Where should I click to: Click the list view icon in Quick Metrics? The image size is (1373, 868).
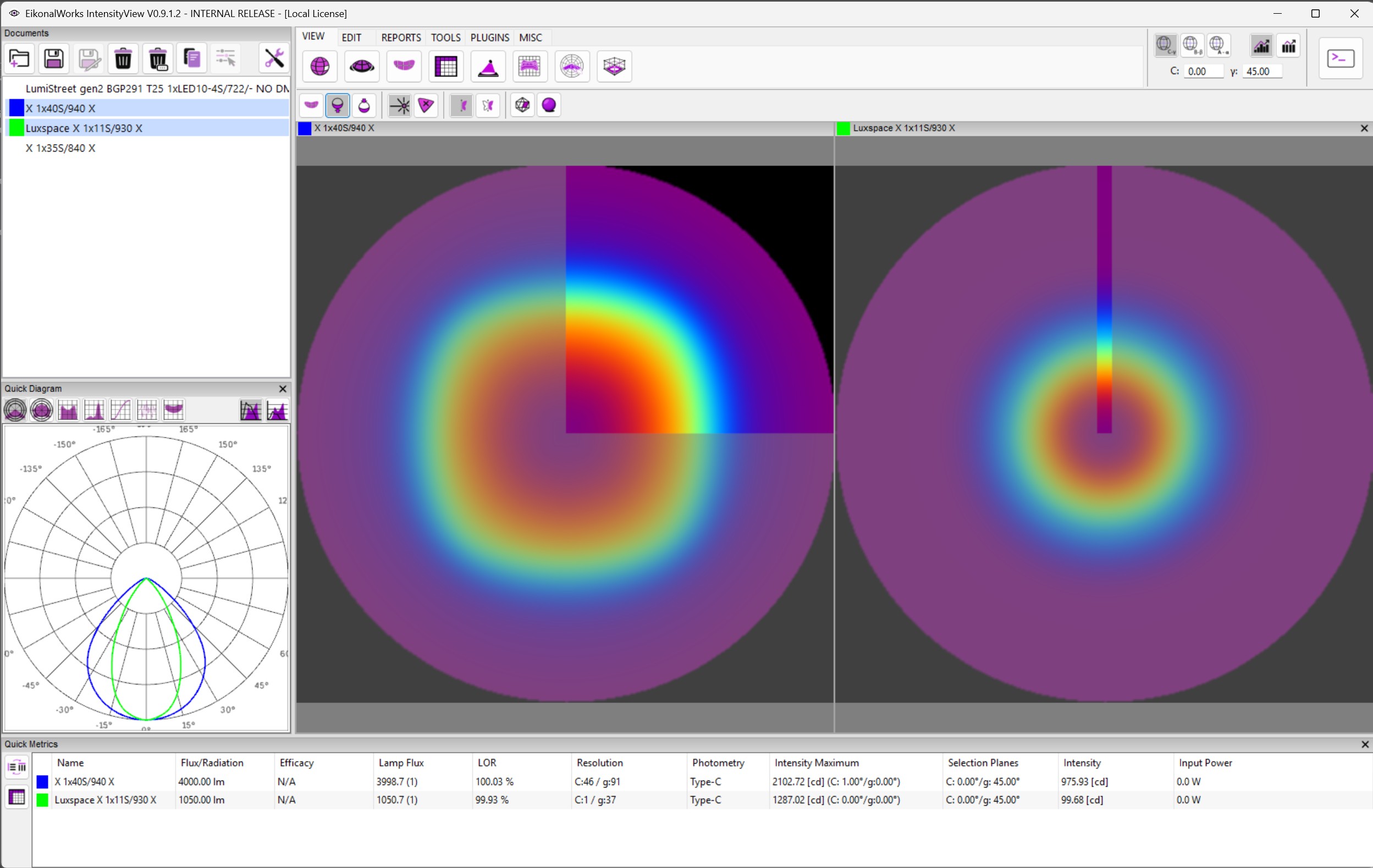17,767
